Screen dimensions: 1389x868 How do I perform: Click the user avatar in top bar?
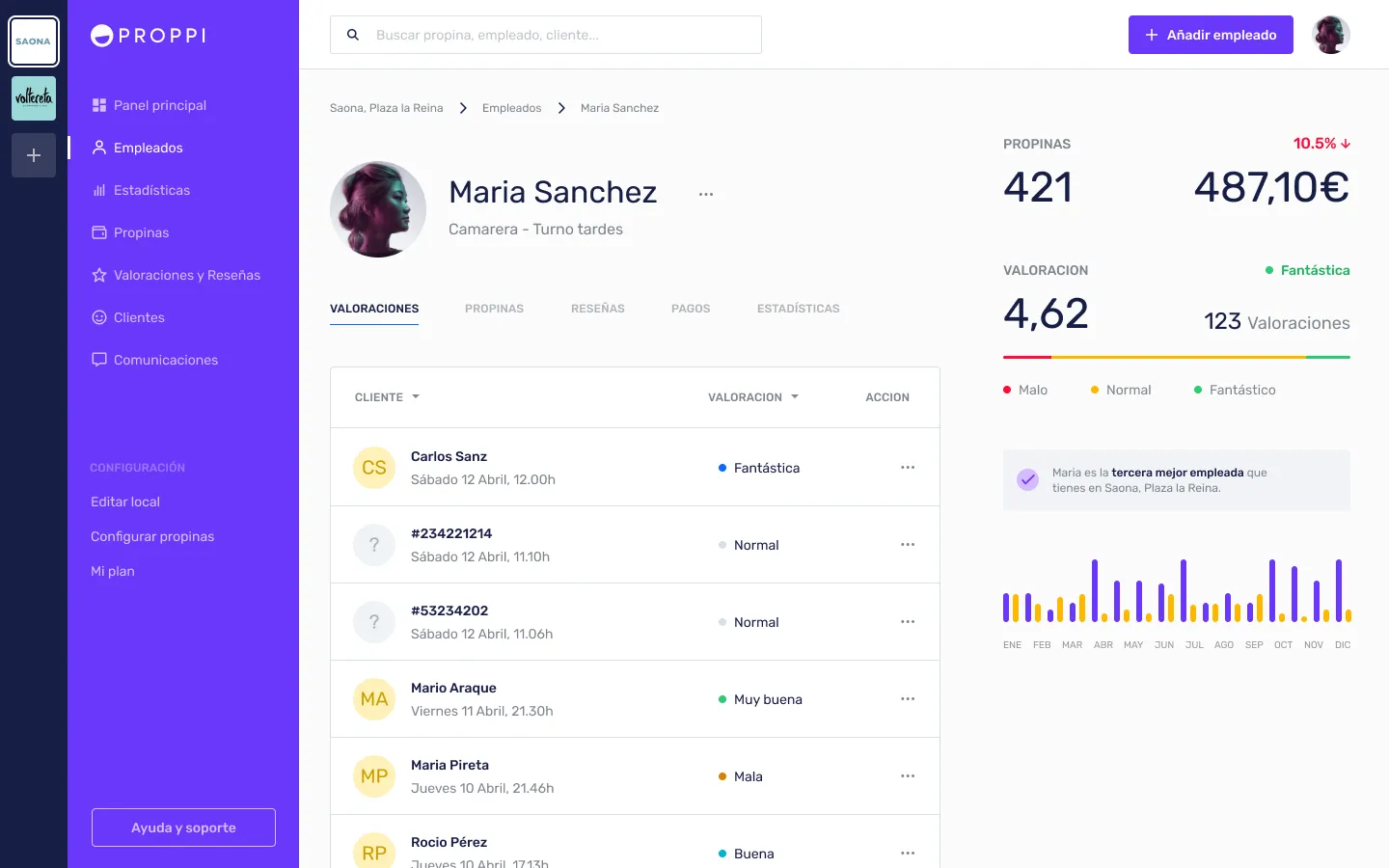click(x=1330, y=35)
